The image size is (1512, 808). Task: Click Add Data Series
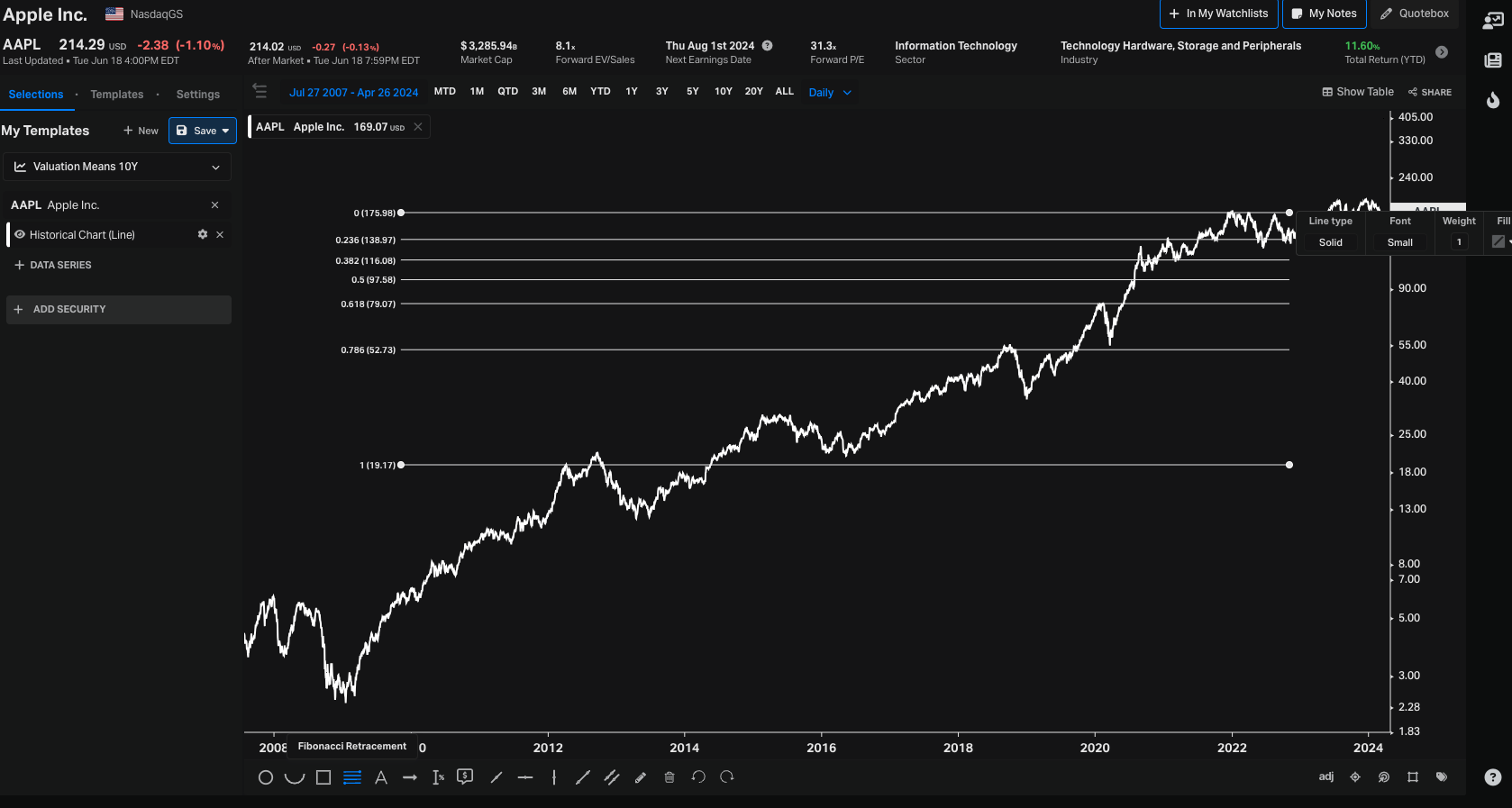tap(53, 265)
